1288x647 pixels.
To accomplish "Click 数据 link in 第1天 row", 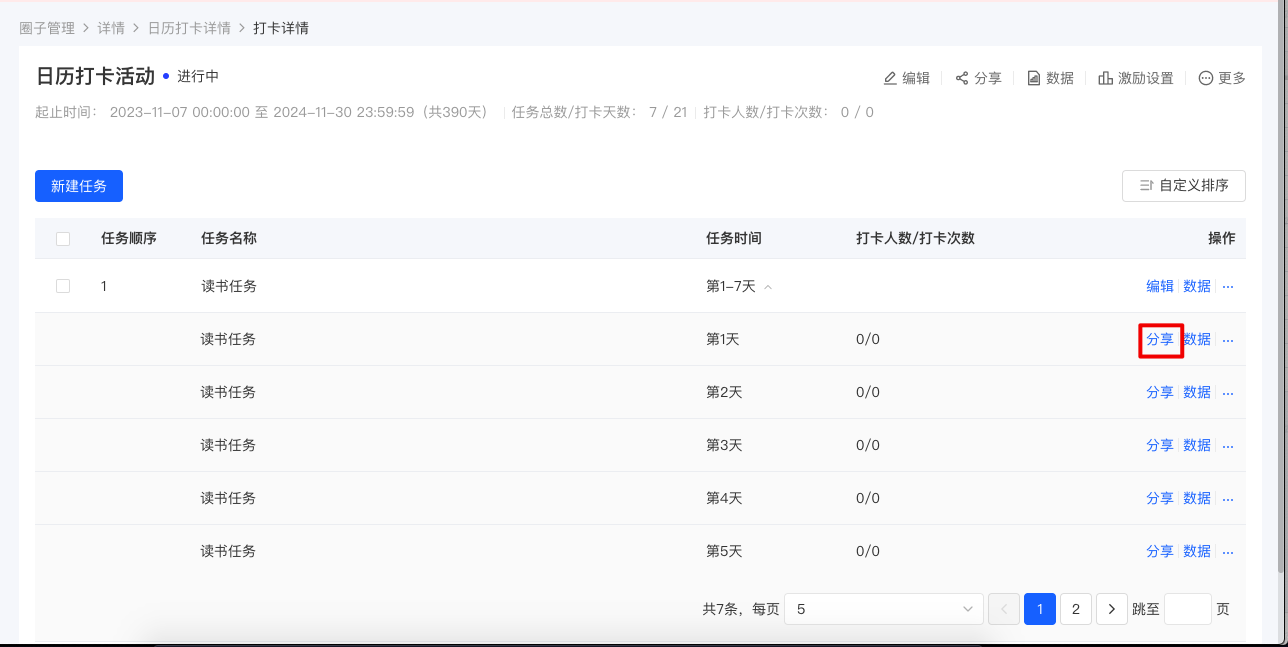I will (x=1197, y=340).
